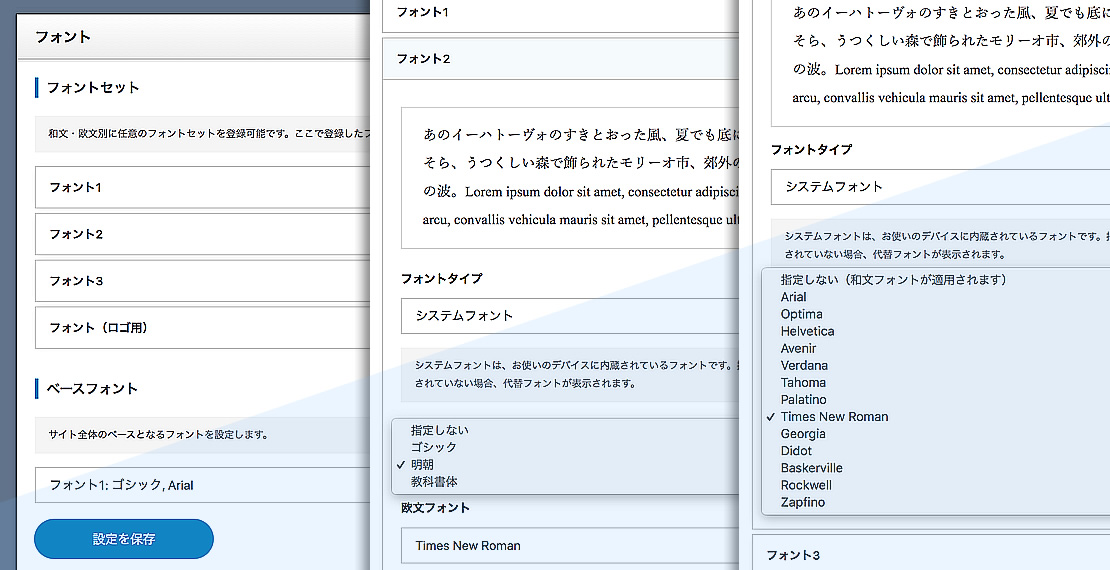This screenshot has width=1110, height=570.
Task: Pick Zapfino from the western font list
Action: pyautogui.click(x=803, y=502)
